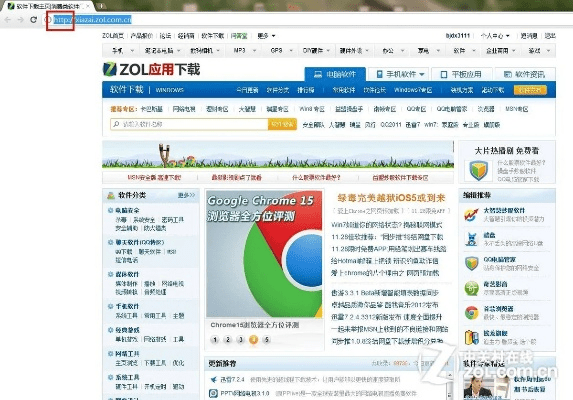Click the tablet icon on the 平板应用 tab

click(444, 75)
